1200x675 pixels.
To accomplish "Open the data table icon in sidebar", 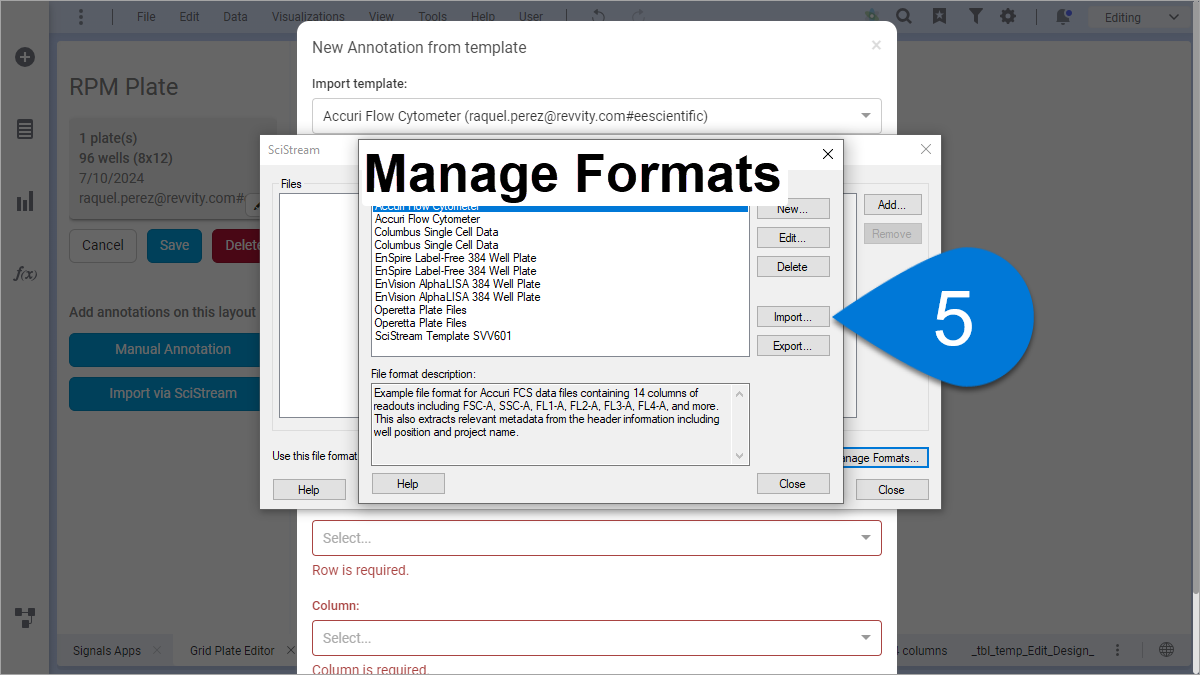I will pyautogui.click(x=25, y=129).
